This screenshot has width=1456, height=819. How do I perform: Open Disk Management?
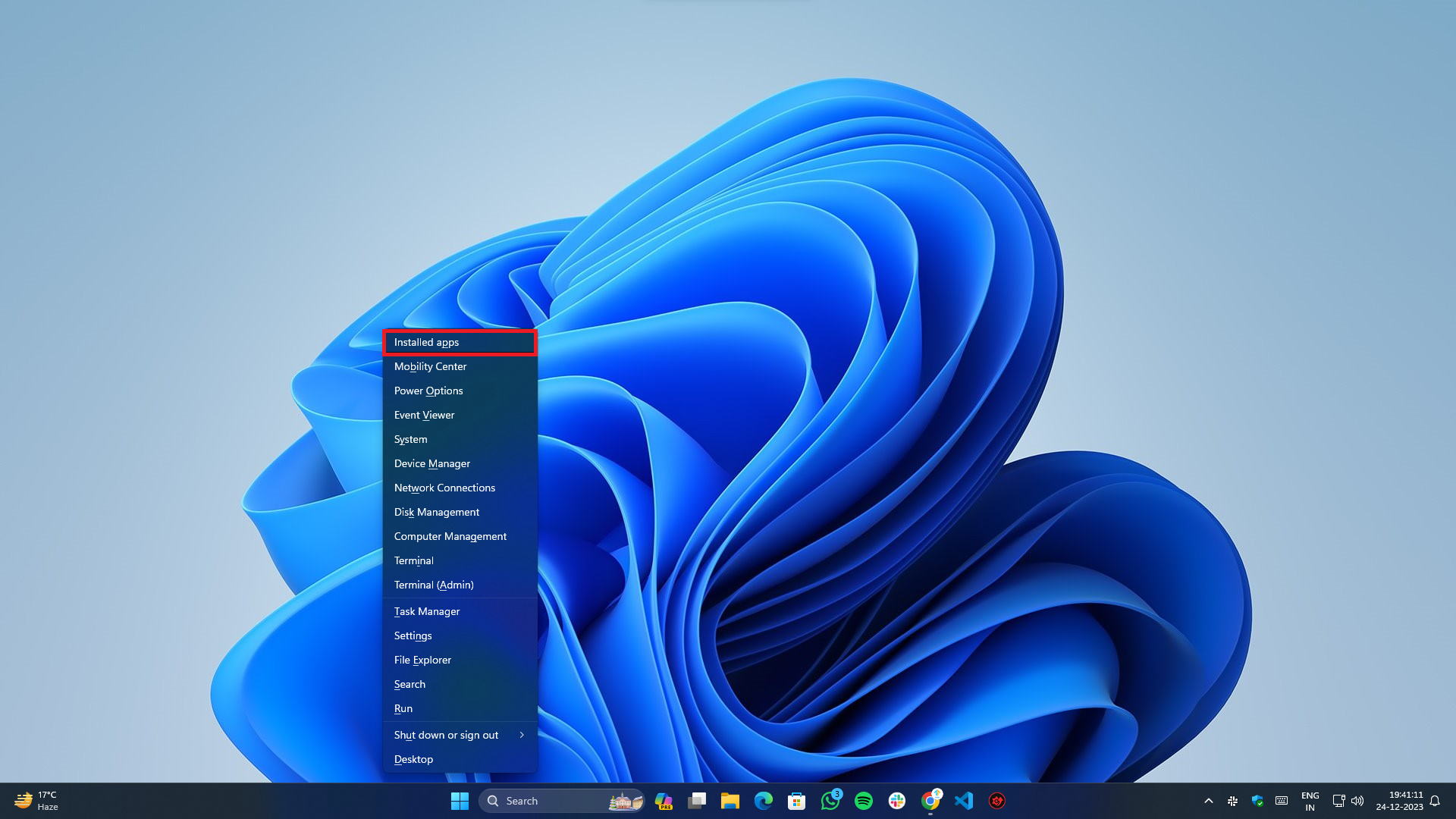[x=460, y=512]
